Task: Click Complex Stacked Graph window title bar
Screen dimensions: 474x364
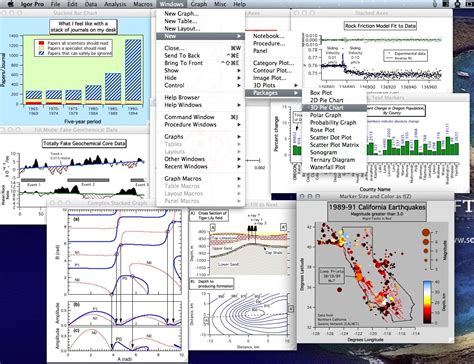Action: (117, 203)
